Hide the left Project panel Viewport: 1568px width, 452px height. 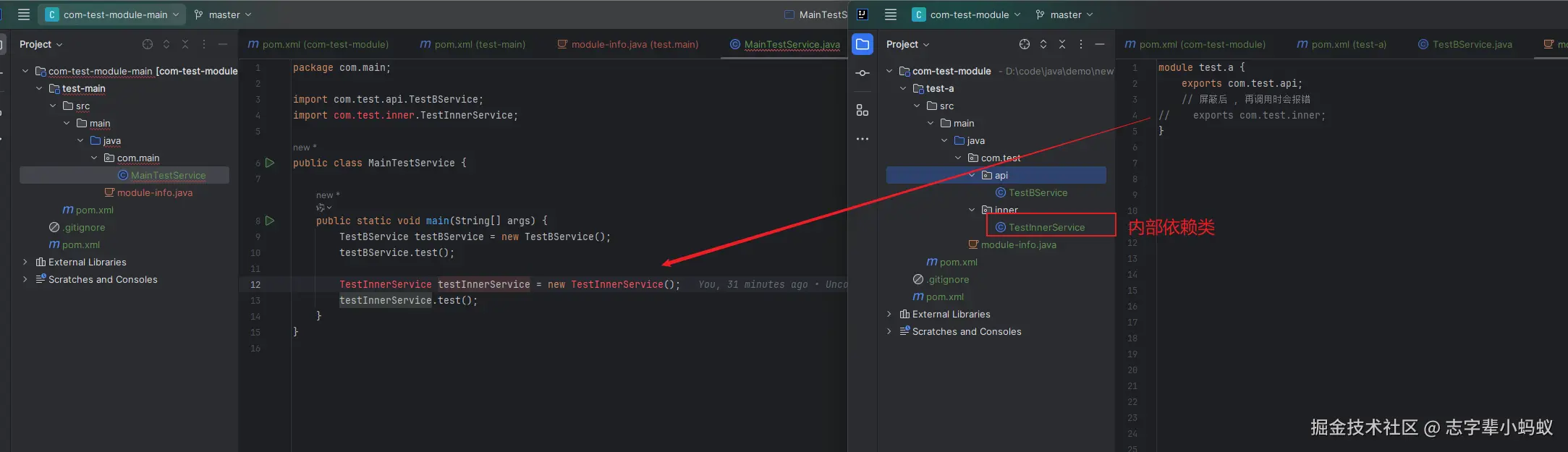point(223,44)
